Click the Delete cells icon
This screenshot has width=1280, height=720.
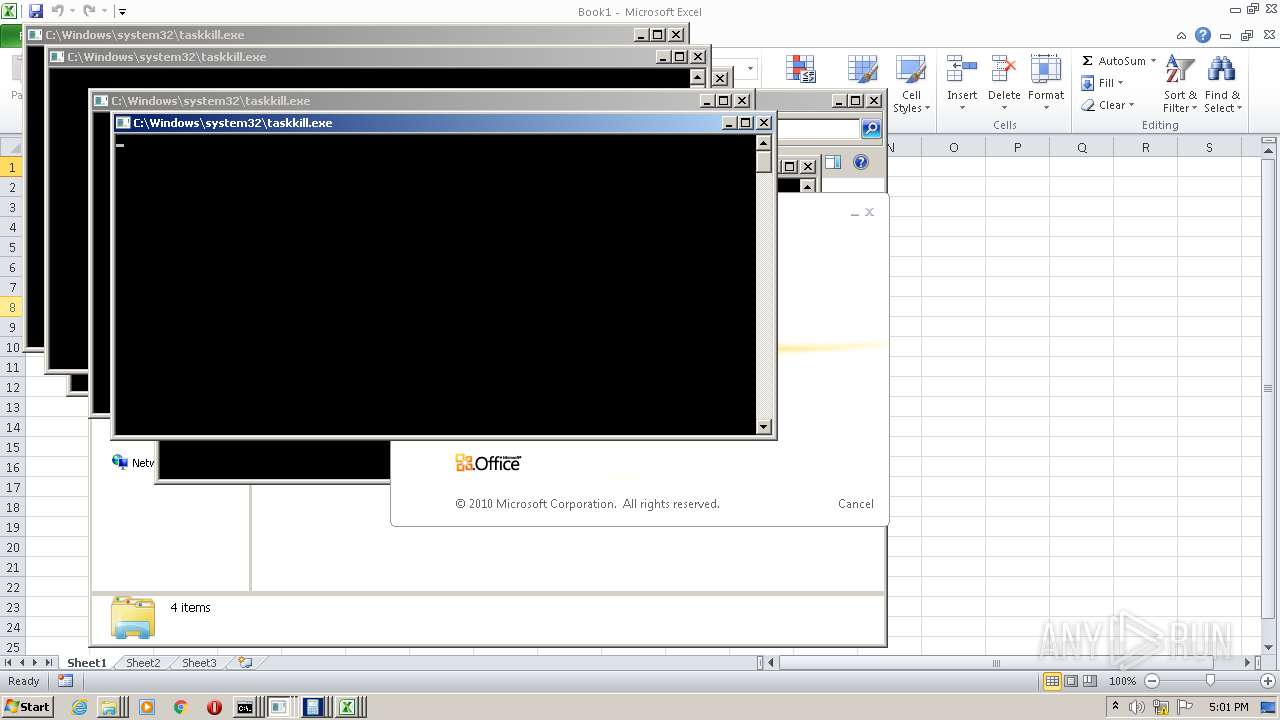tap(1004, 69)
